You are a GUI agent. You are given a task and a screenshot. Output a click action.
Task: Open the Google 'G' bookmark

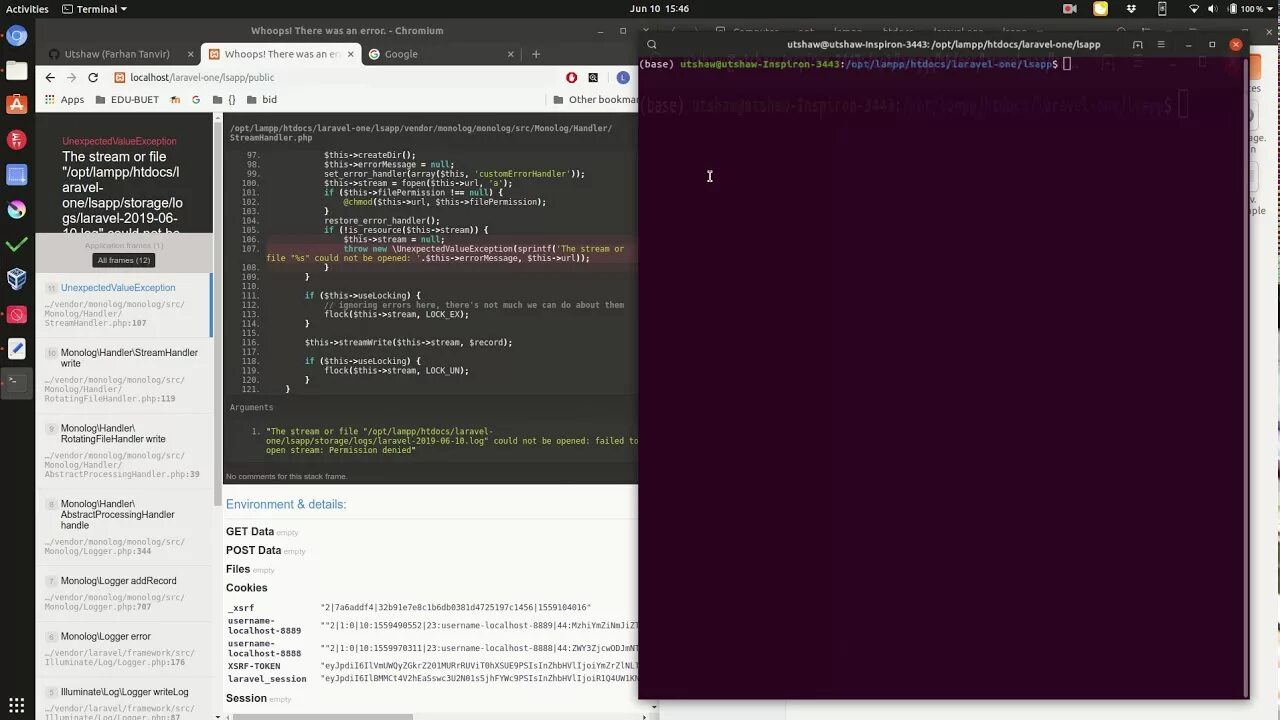(x=196, y=100)
